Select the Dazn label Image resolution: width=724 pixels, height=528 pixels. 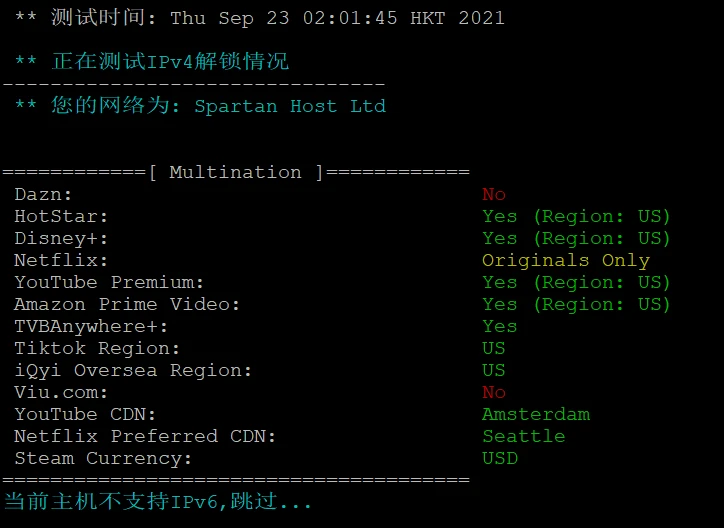(x=43, y=194)
